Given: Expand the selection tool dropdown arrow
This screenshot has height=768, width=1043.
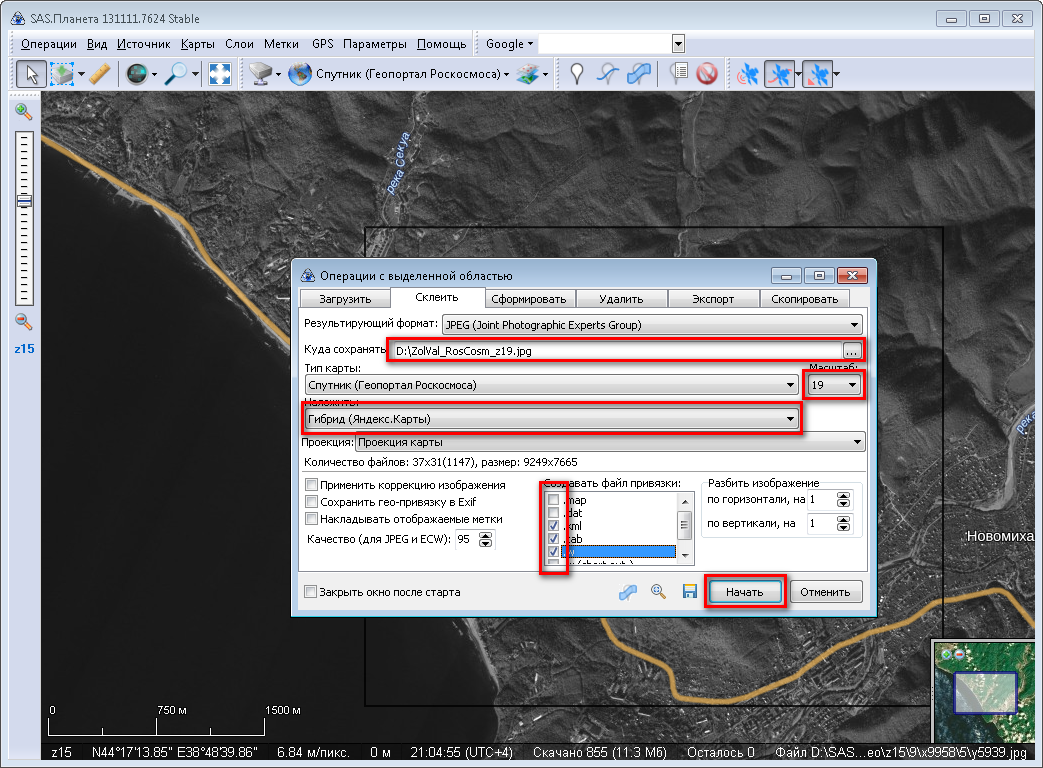Looking at the screenshot, I should [x=81, y=74].
